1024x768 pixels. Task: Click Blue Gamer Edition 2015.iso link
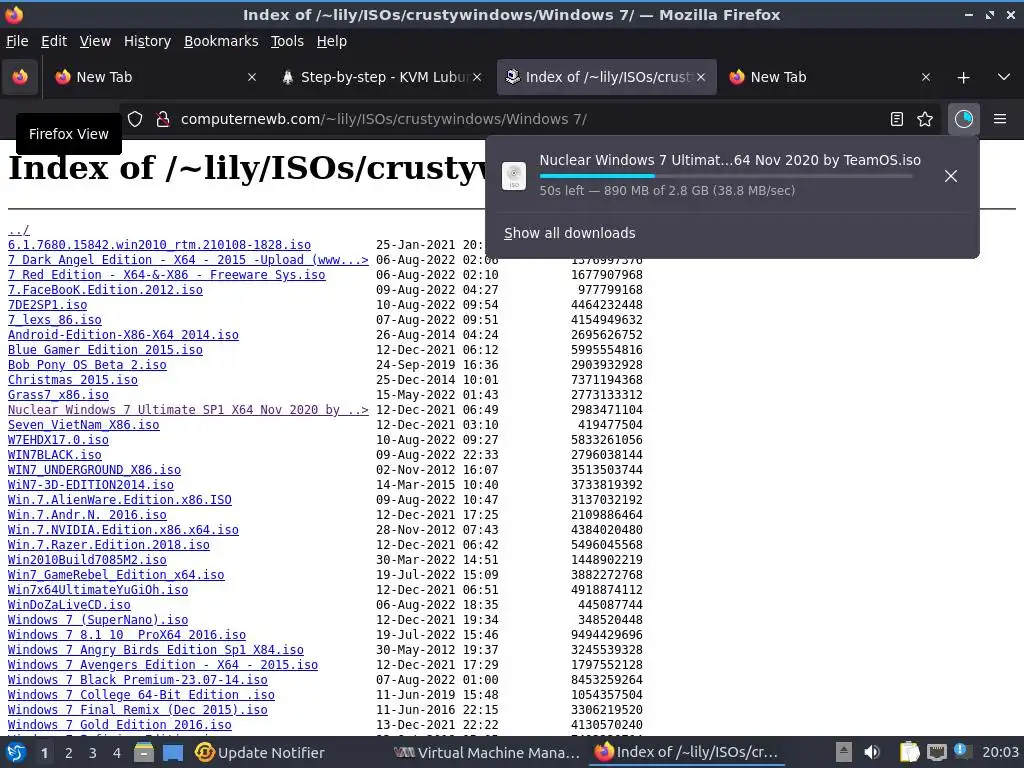(x=105, y=349)
